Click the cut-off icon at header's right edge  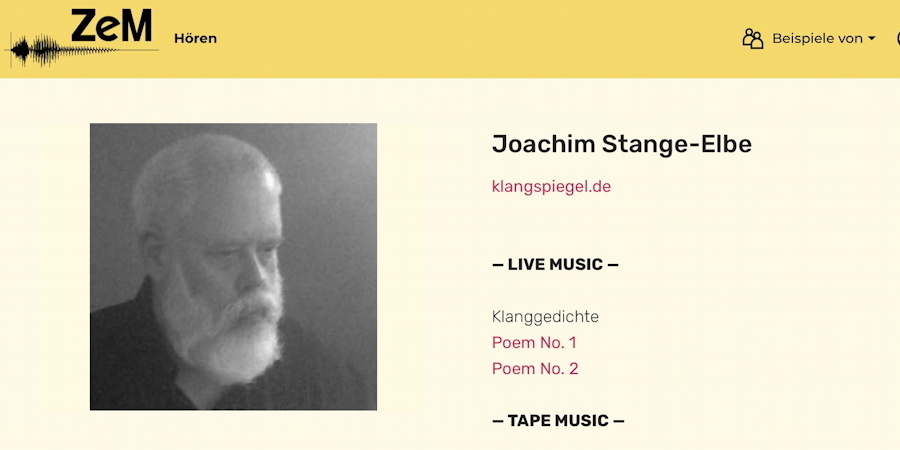coord(897,38)
